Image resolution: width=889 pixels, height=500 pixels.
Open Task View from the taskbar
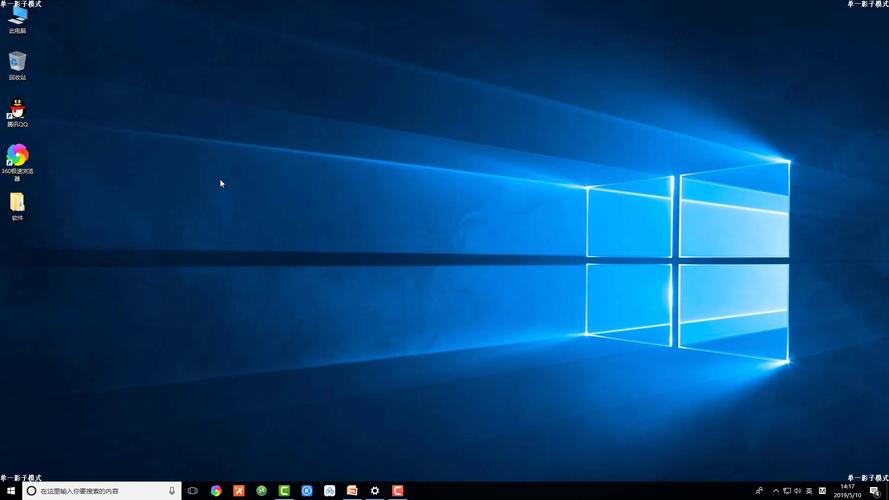[193, 491]
